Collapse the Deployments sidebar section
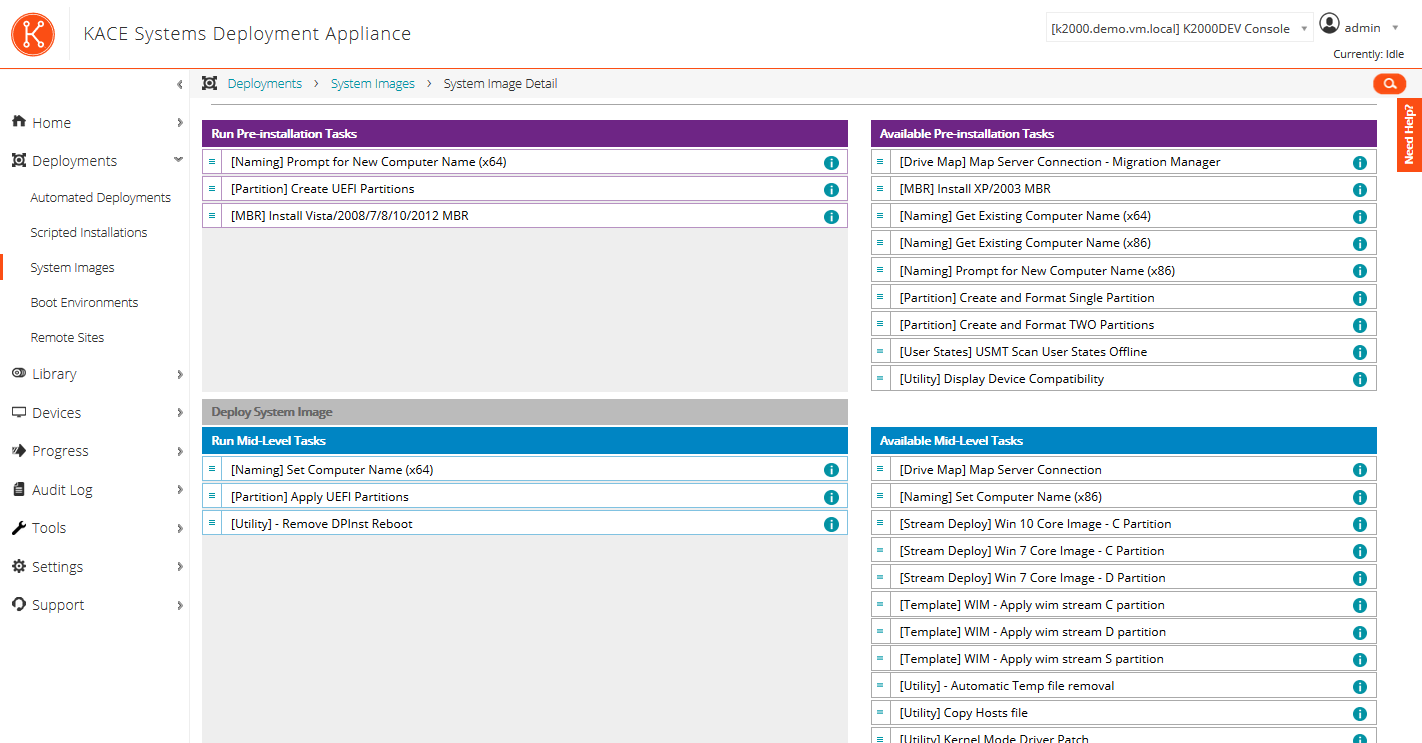Image resolution: width=1422 pixels, height=743 pixels. pyautogui.click(x=179, y=160)
